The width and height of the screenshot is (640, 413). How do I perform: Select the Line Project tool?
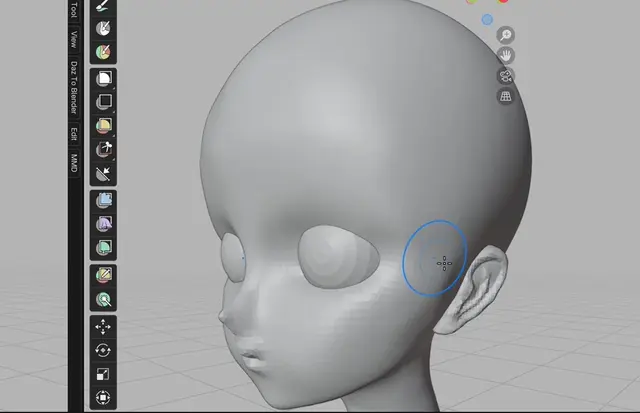pos(103,173)
